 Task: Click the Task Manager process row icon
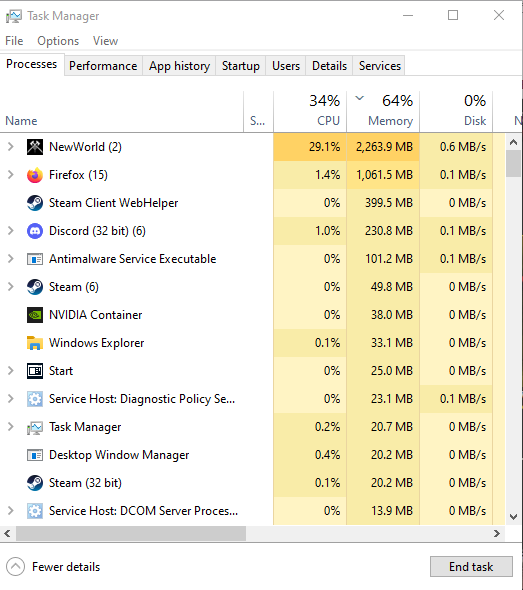35,427
